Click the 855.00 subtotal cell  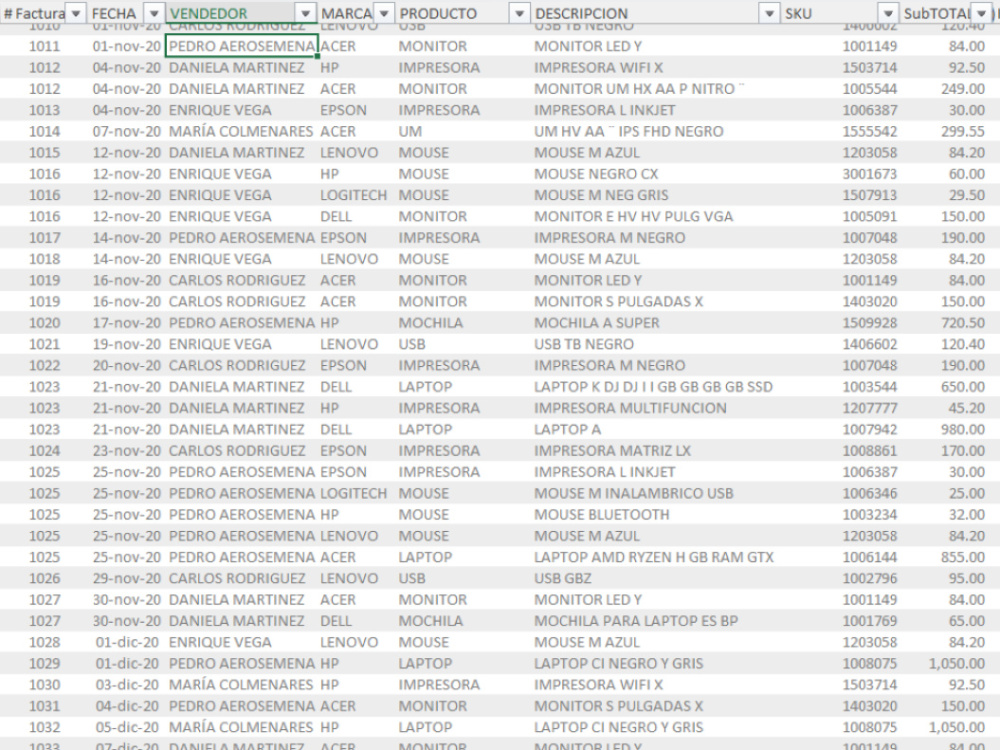tap(962, 557)
